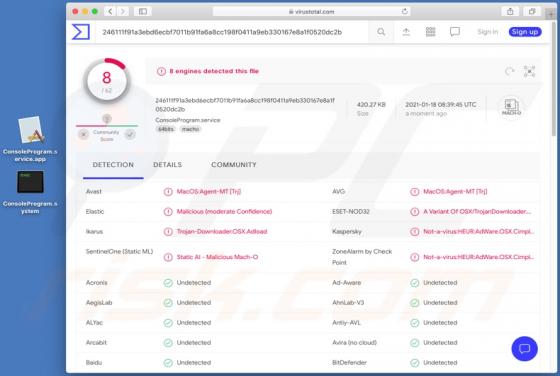Open the blue chat bubble button

click(x=524, y=349)
